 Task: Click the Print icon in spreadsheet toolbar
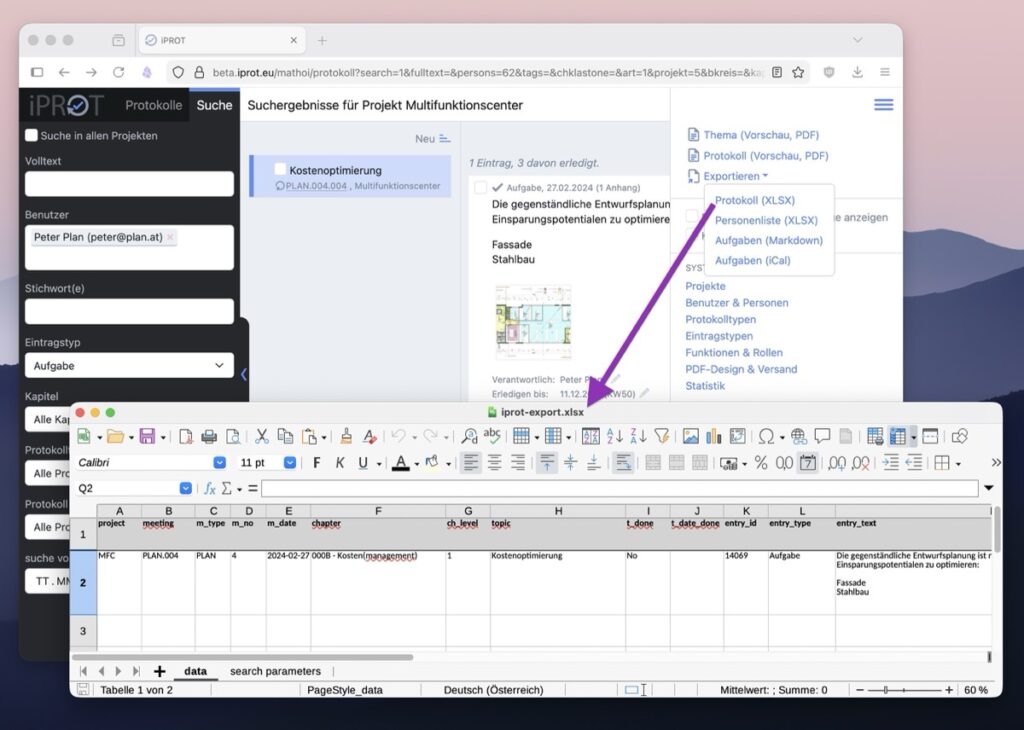pos(209,436)
